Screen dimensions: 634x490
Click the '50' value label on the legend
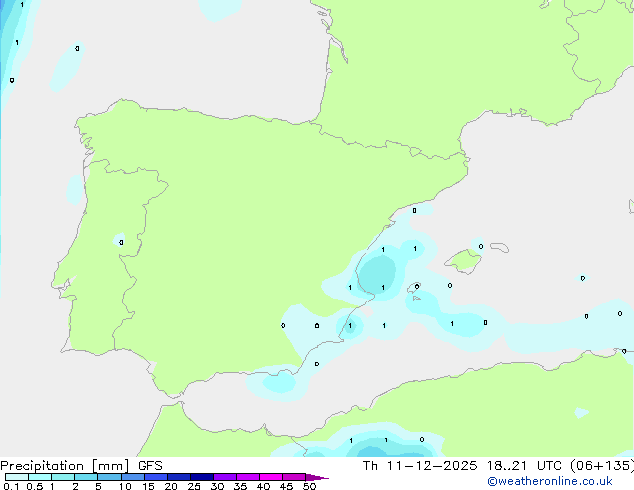pos(309,487)
